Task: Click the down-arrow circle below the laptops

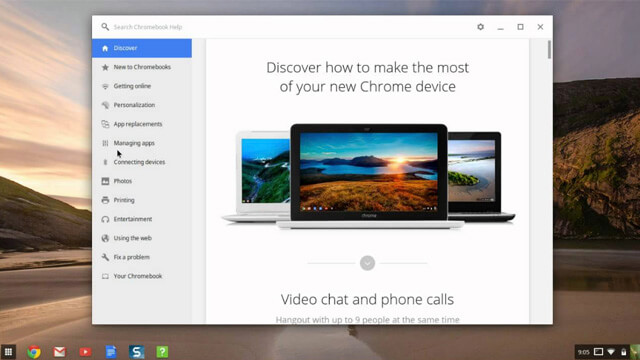Action: (367, 263)
